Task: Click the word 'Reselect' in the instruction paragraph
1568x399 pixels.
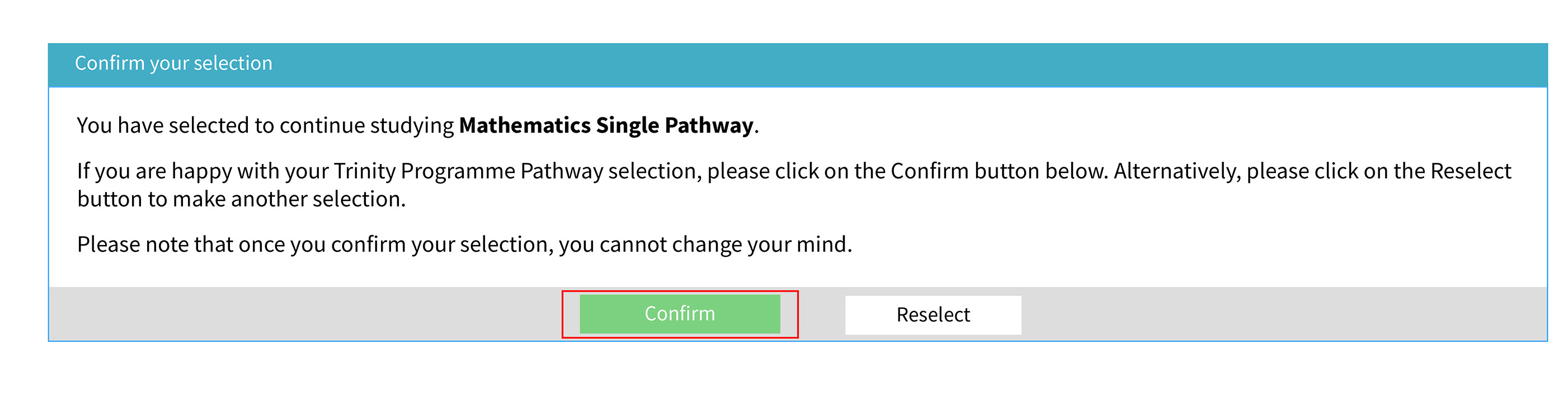Action: point(1471,171)
